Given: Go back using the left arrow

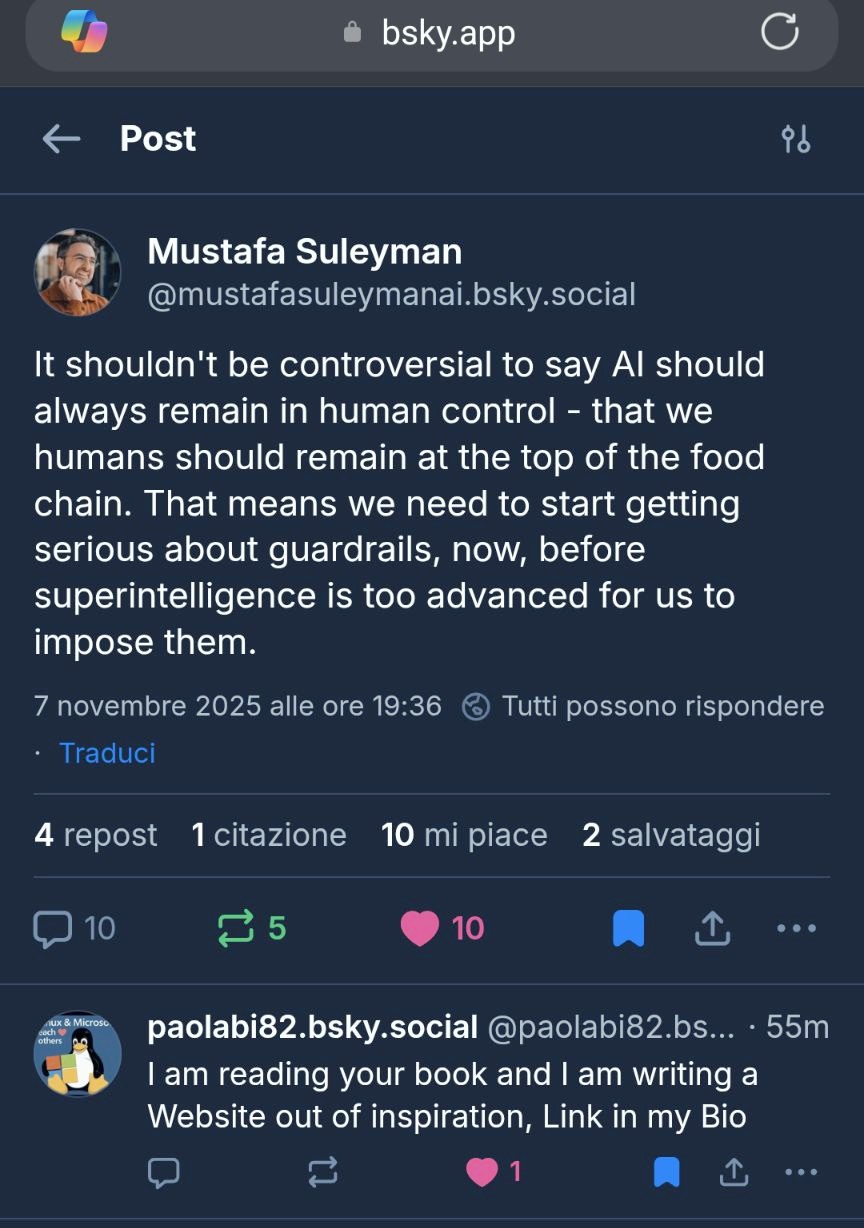Looking at the screenshot, I should point(61,139).
